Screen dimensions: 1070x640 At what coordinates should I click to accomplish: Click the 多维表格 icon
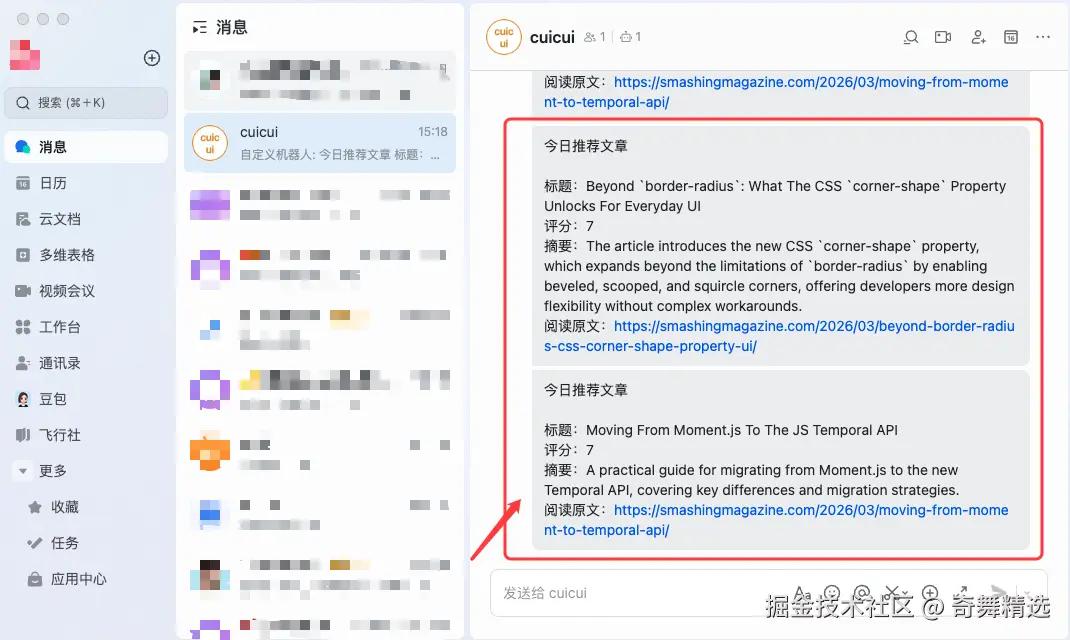pyautogui.click(x=23, y=255)
